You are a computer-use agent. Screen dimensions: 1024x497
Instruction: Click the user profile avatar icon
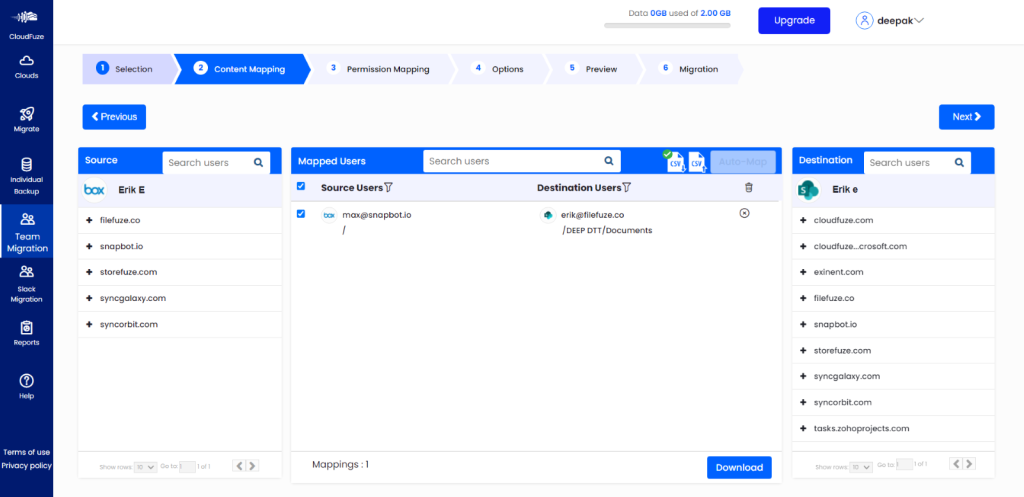click(865, 20)
